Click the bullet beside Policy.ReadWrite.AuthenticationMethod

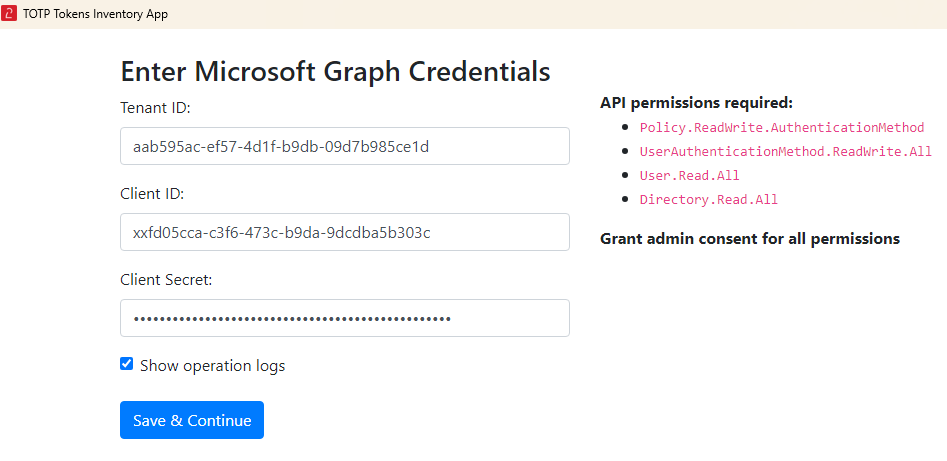click(x=625, y=128)
